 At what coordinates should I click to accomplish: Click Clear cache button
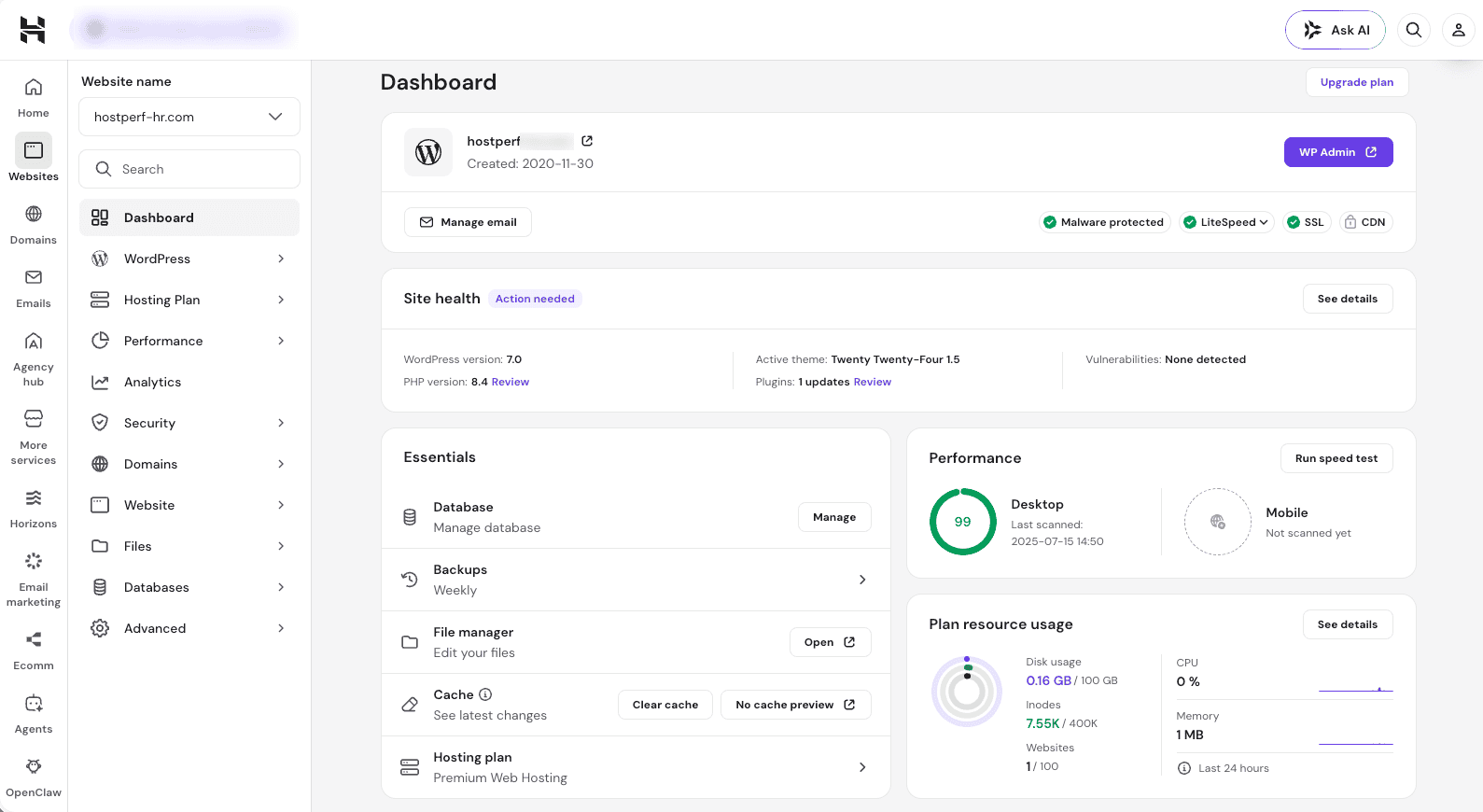click(x=665, y=705)
